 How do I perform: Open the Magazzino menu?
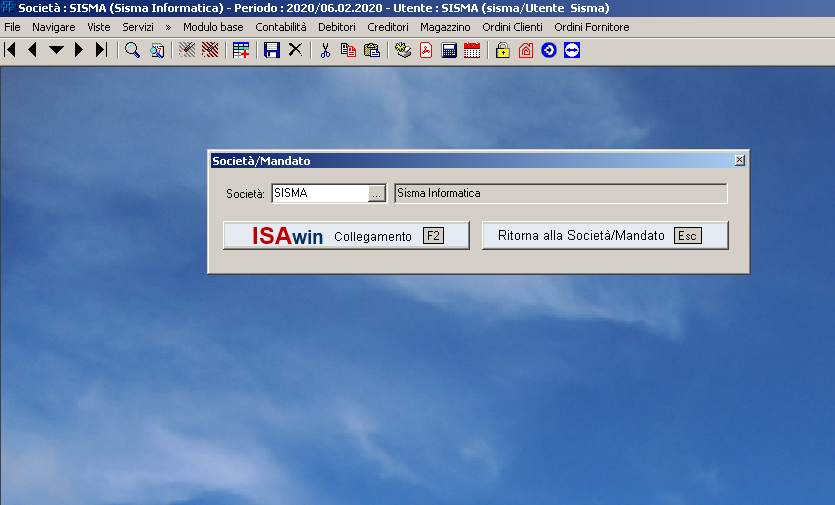coord(445,27)
